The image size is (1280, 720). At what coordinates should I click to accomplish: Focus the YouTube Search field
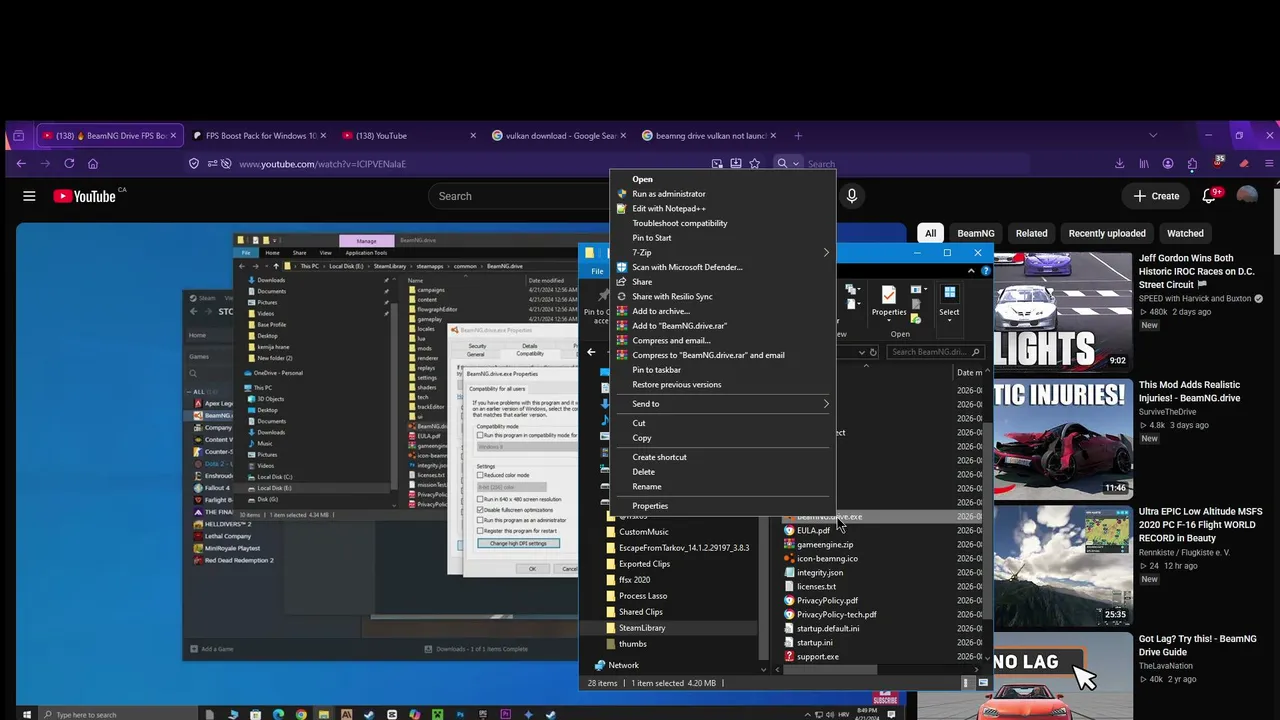520,196
